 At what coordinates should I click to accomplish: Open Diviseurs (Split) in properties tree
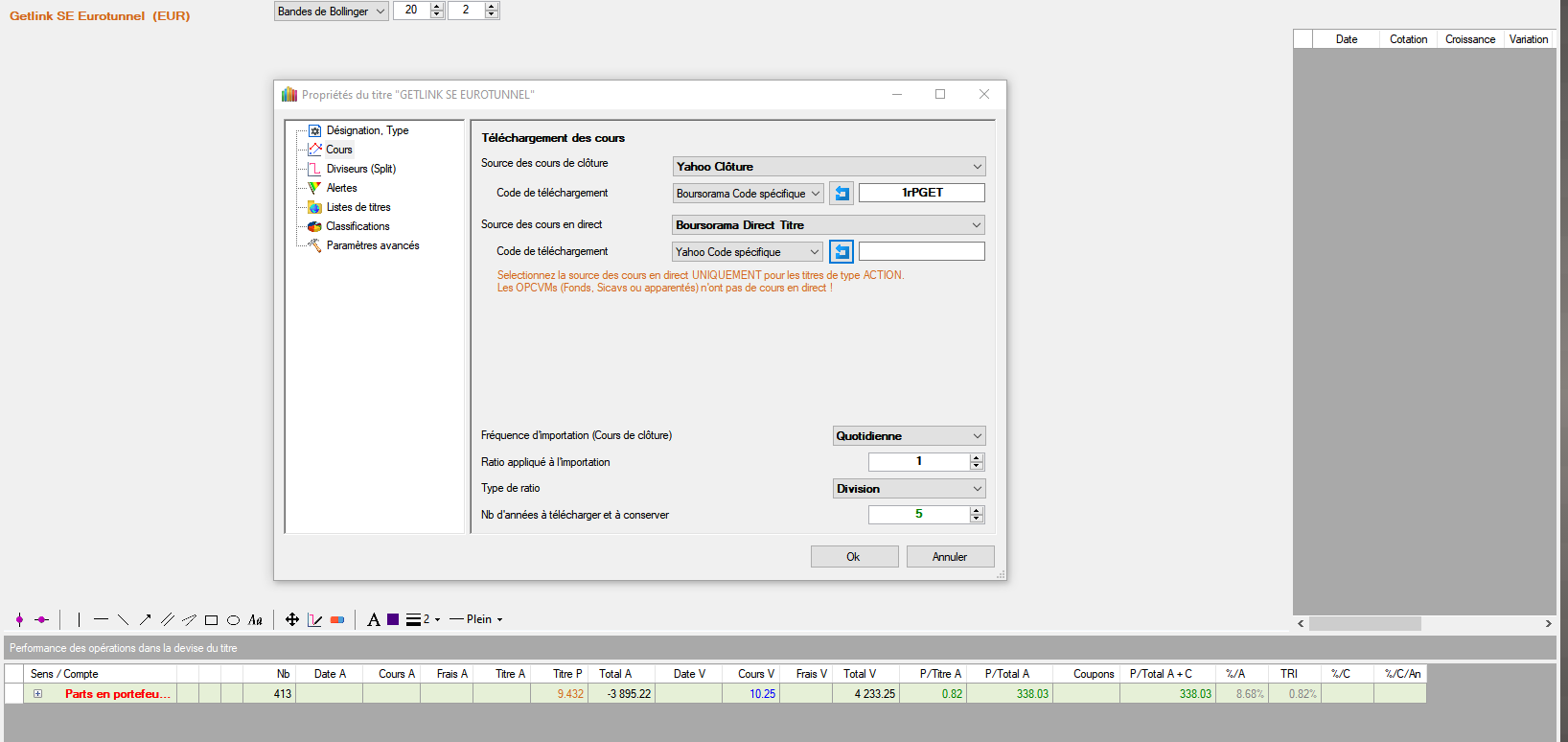click(360, 169)
